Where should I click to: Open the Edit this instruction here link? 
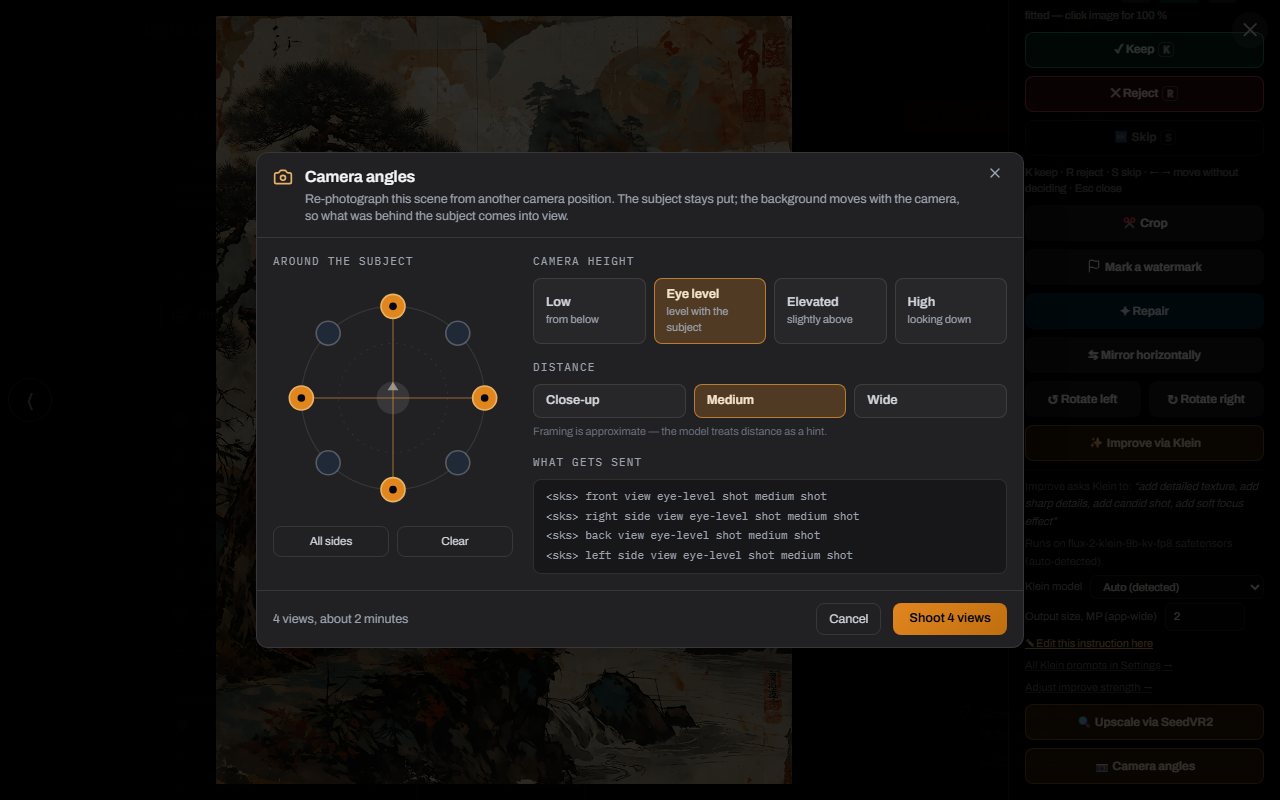[1089, 643]
